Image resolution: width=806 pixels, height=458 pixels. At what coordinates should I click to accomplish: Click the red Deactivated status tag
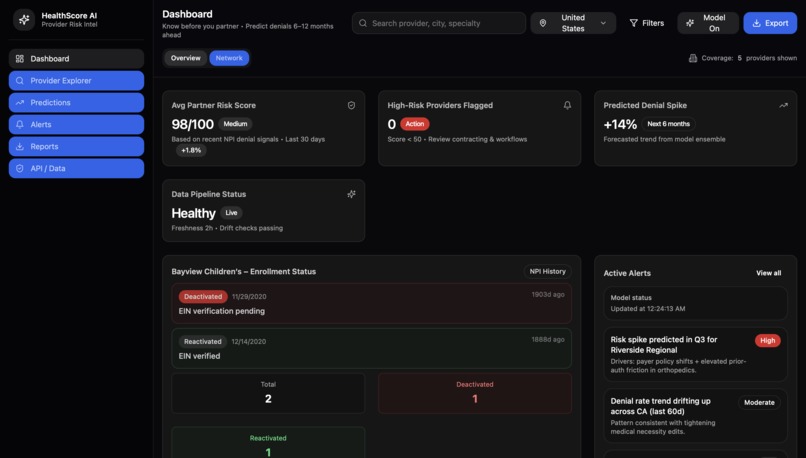click(x=203, y=297)
